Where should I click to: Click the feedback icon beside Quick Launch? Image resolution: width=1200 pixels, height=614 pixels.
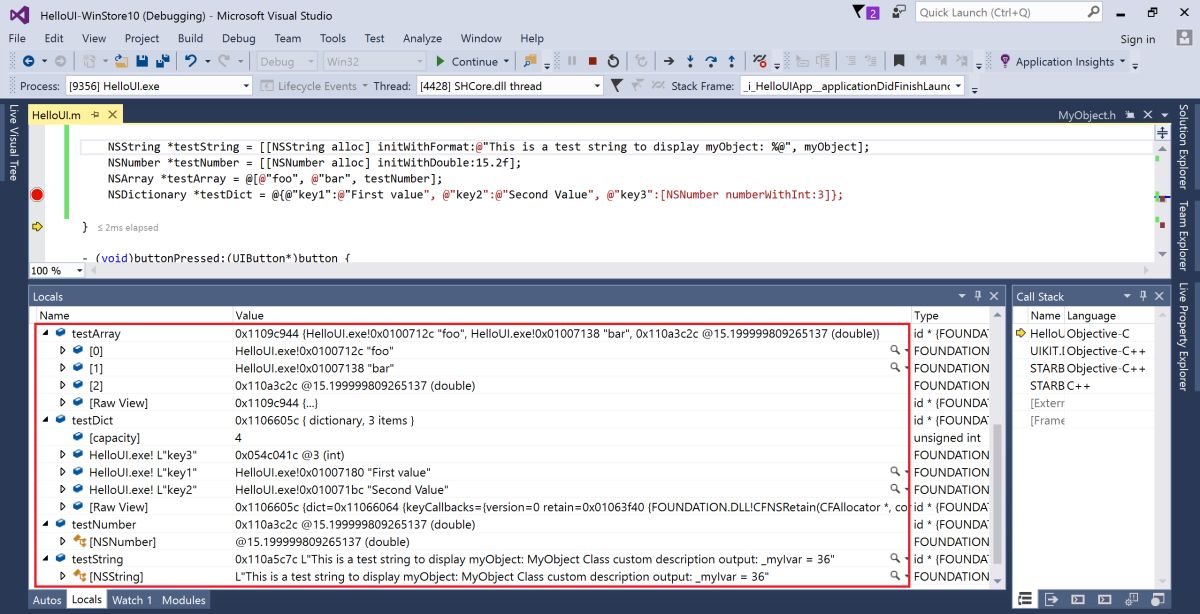click(900, 12)
